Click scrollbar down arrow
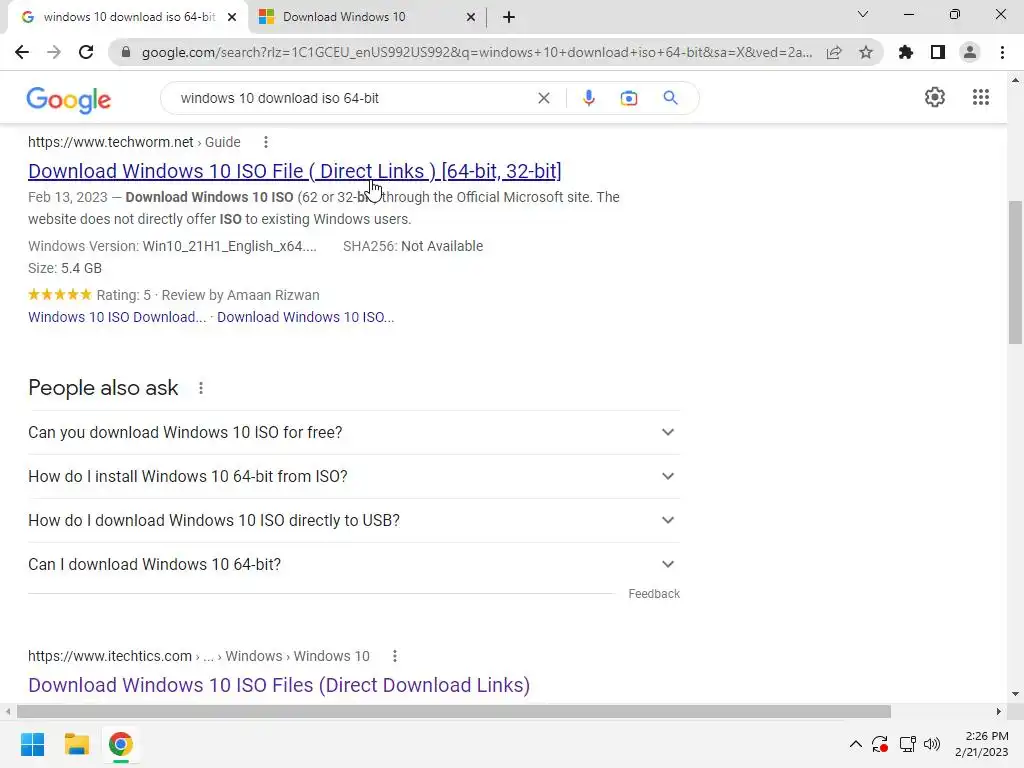Image resolution: width=1024 pixels, height=768 pixels. pyautogui.click(x=1015, y=694)
